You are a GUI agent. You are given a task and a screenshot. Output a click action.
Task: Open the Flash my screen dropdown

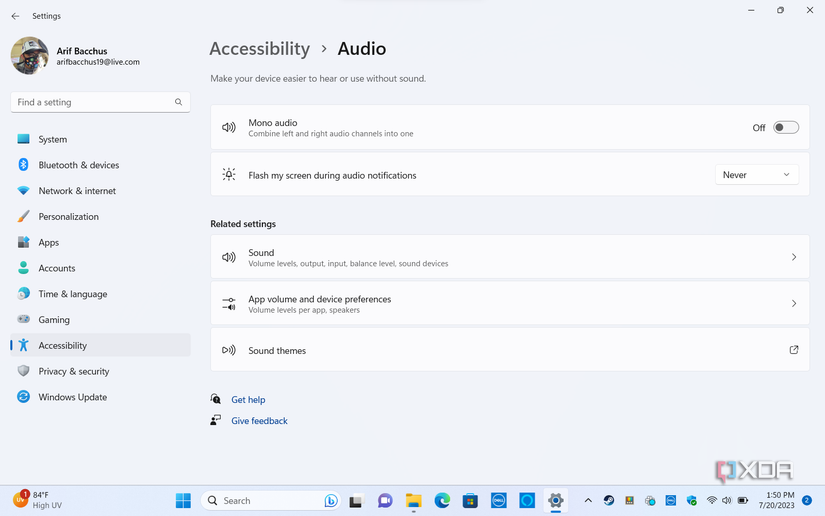[x=756, y=175]
